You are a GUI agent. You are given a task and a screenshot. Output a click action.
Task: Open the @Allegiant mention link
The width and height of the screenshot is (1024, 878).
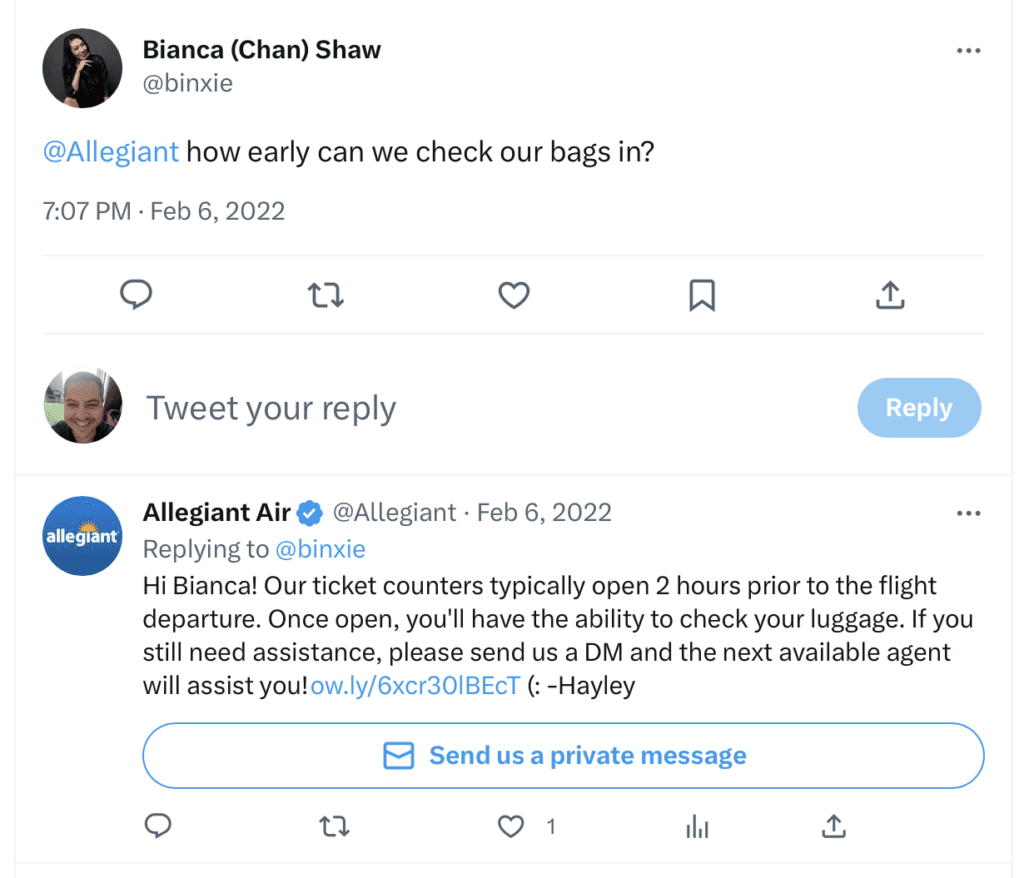pyautogui.click(x=110, y=150)
